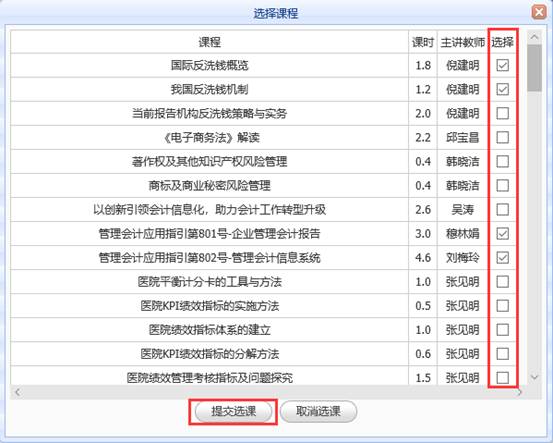The height and width of the screenshot is (443, 553).
Task: Check the 著作权及其他知识产权风险管理 checkbox
Action: click(502, 162)
